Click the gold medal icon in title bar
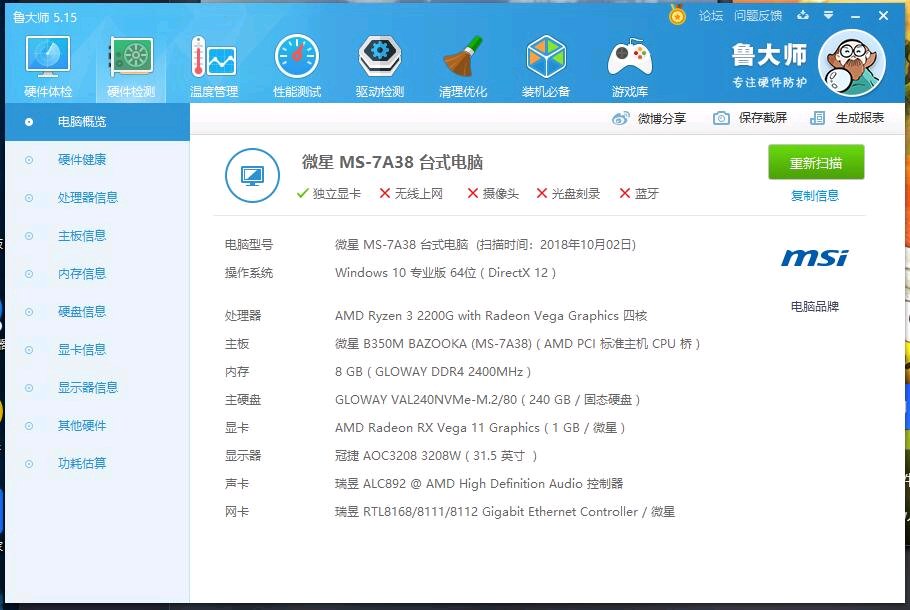Image resolution: width=910 pixels, height=610 pixels. tap(677, 15)
